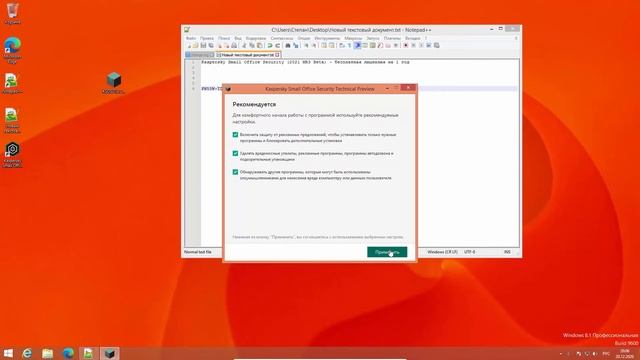640x360 pixels.
Task: Click the clock in the system tray
Action: [x=624, y=353]
